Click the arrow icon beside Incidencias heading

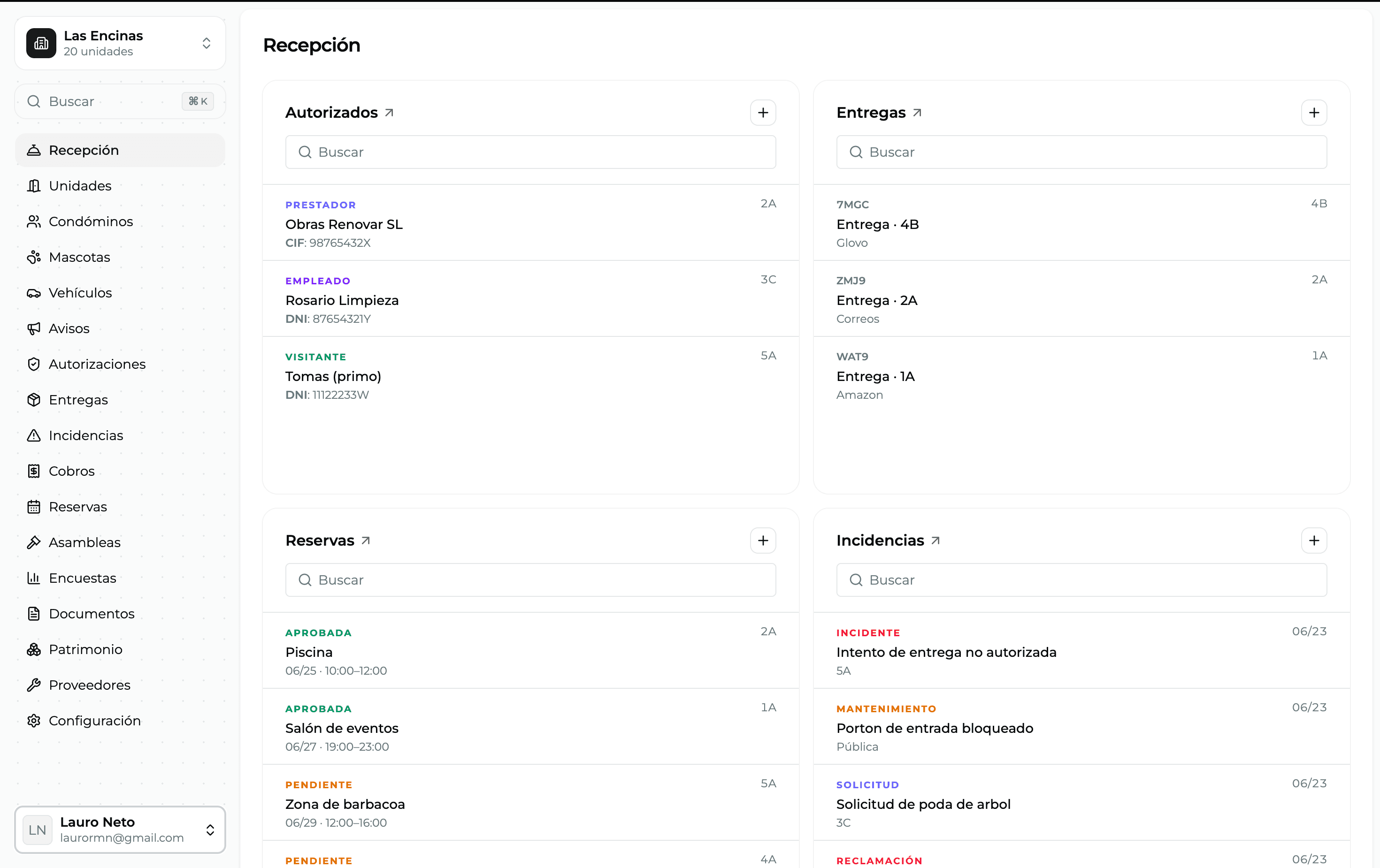[935, 541]
